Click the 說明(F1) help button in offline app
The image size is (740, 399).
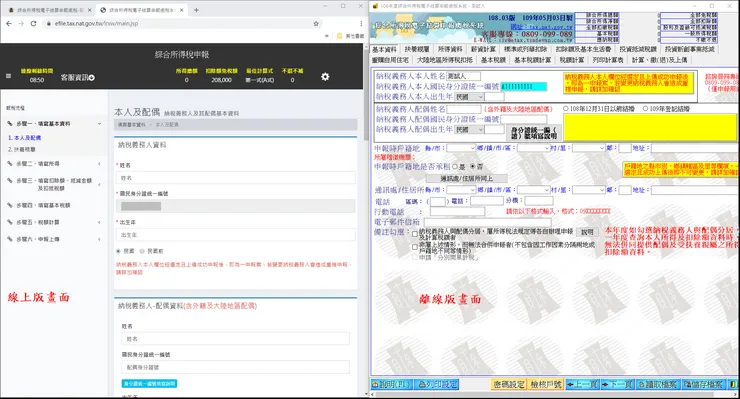point(391,384)
